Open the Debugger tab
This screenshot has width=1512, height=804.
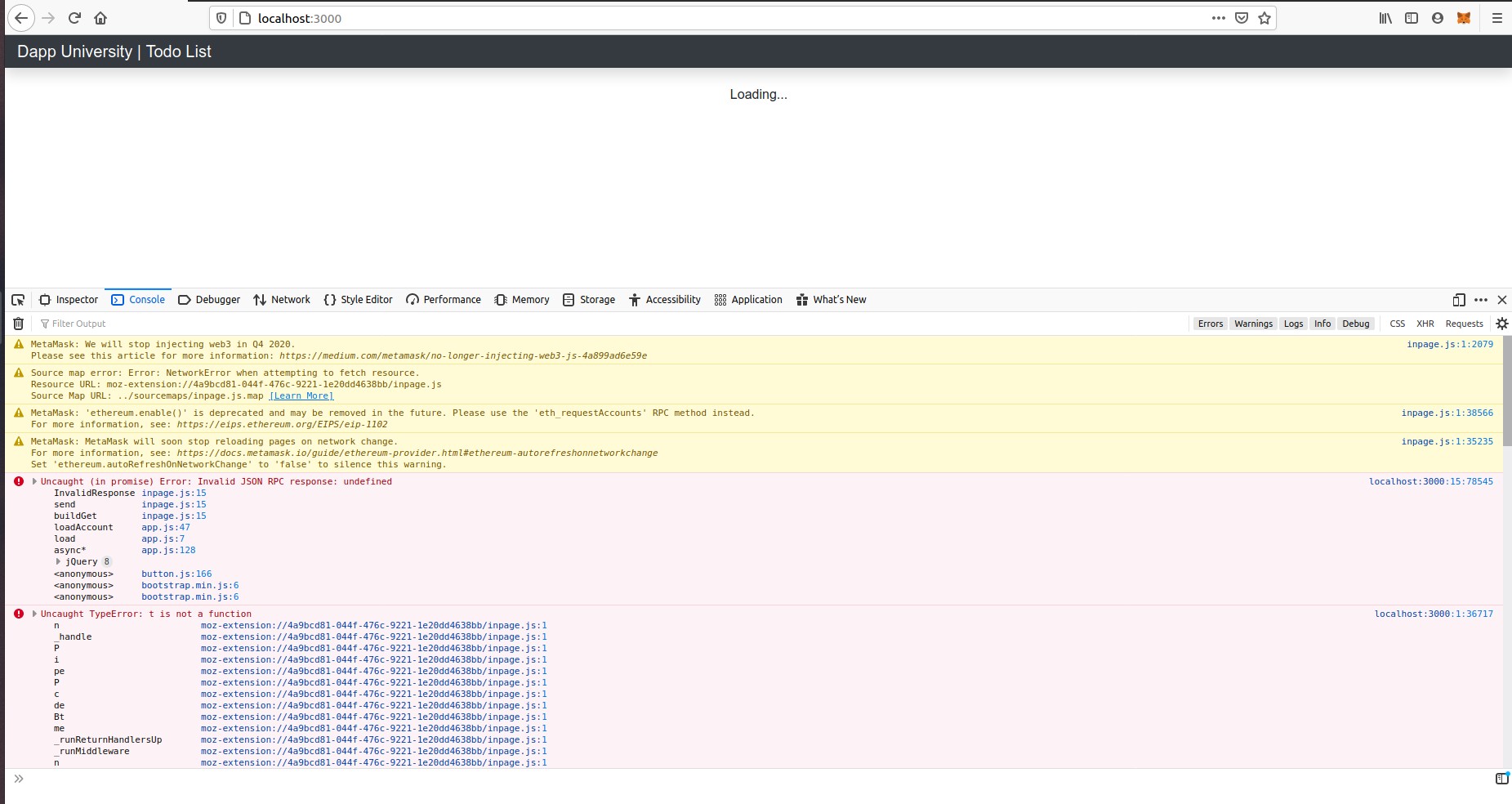click(x=217, y=300)
